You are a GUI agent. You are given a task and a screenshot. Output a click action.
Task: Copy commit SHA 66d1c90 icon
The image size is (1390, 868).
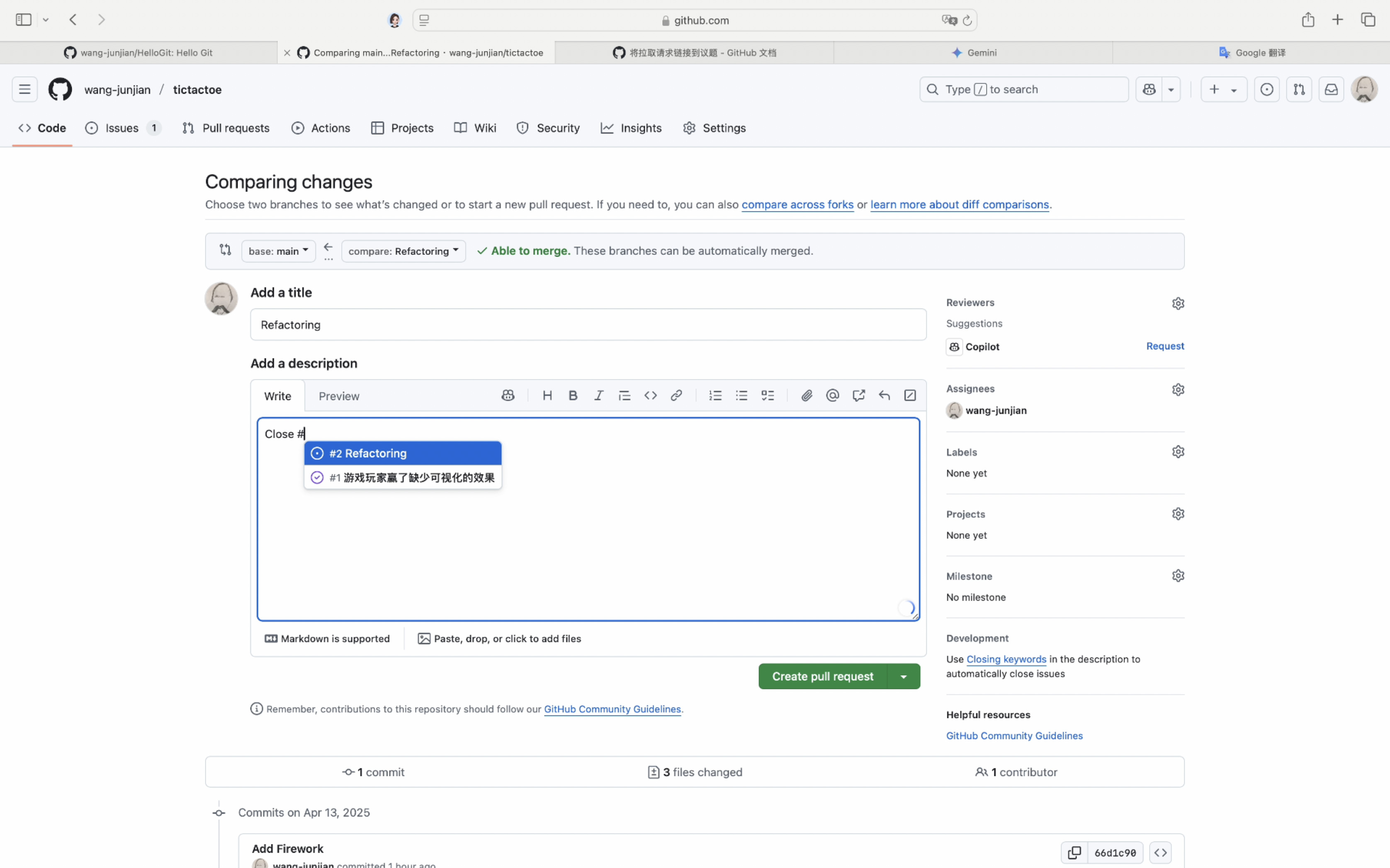pos(1074,853)
